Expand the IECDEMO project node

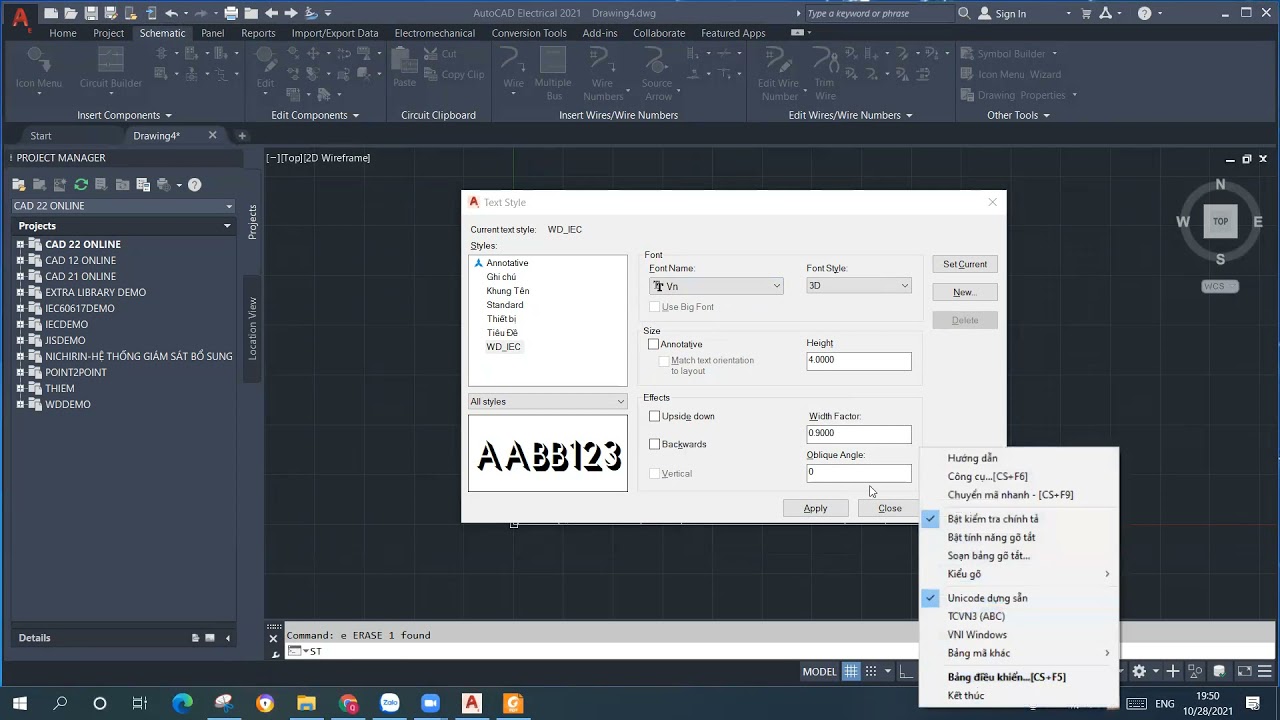pos(19,324)
